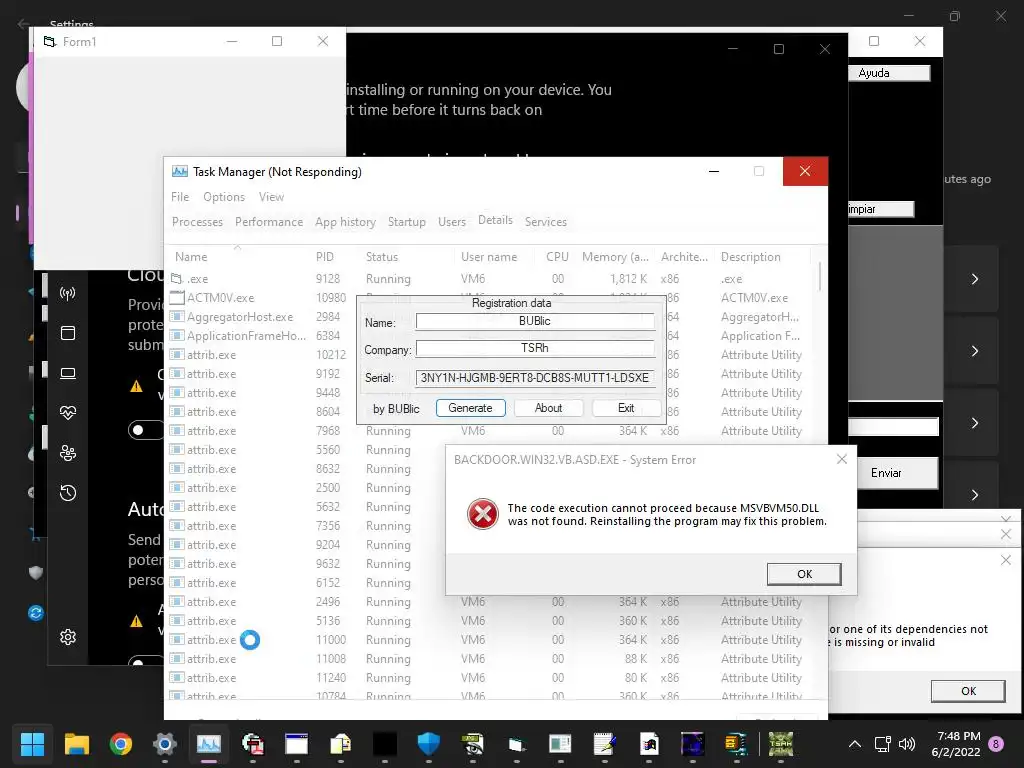Image resolution: width=1024 pixels, height=768 pixels.
Task: Open the File menu in Task Manager
Action: click(180, 197)
